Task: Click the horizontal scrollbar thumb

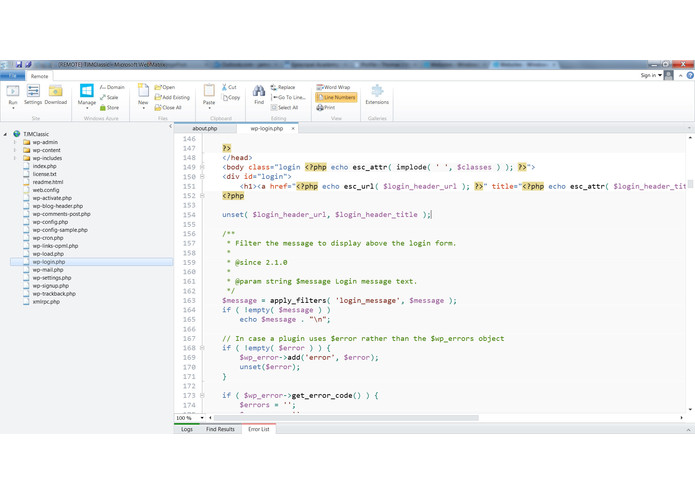Action: [347, 418]
